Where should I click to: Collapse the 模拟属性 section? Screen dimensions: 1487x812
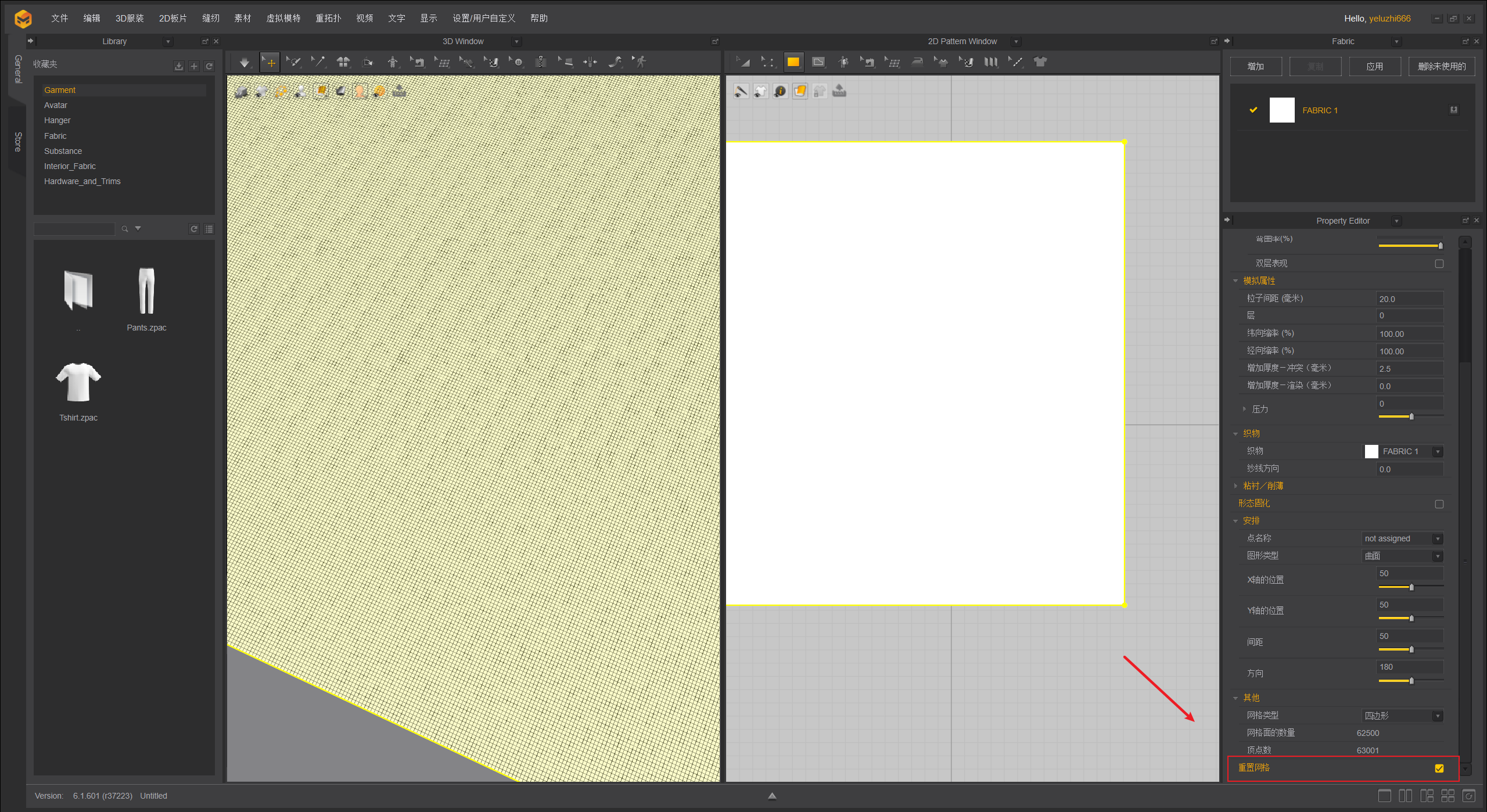[x=1235, y=281]
